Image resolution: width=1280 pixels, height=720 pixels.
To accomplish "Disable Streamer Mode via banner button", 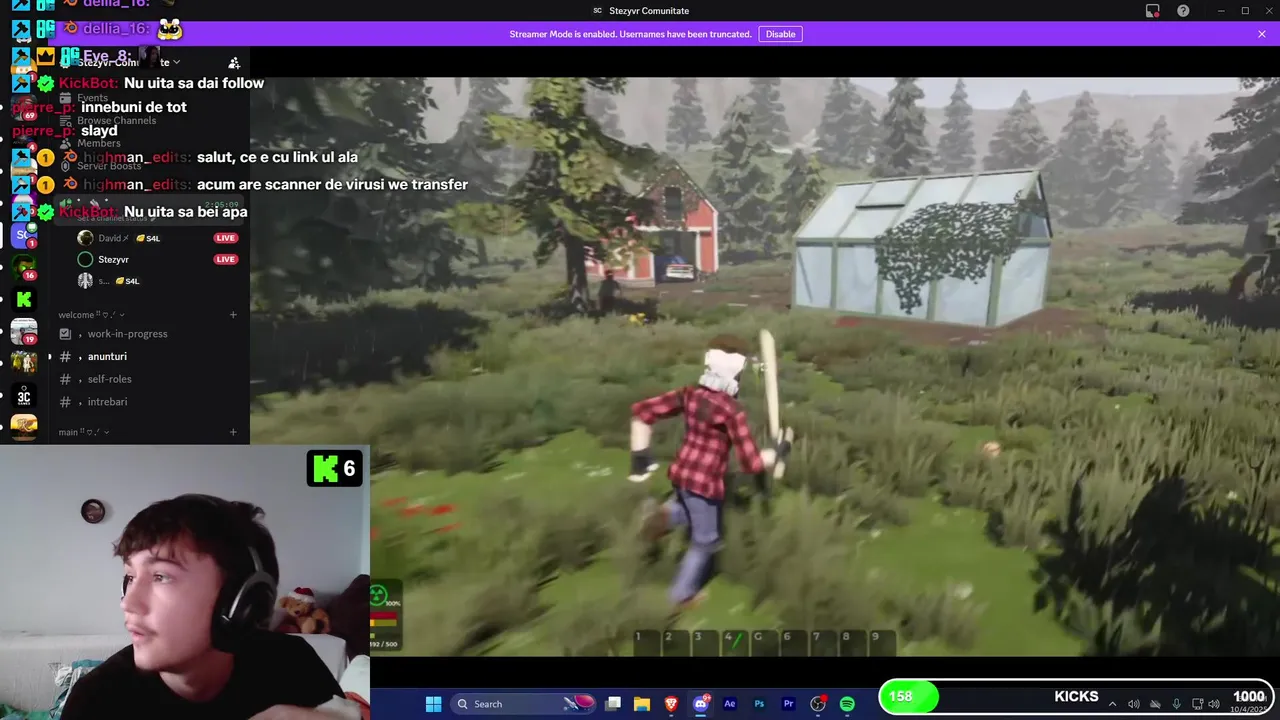I will pos(781,34).
